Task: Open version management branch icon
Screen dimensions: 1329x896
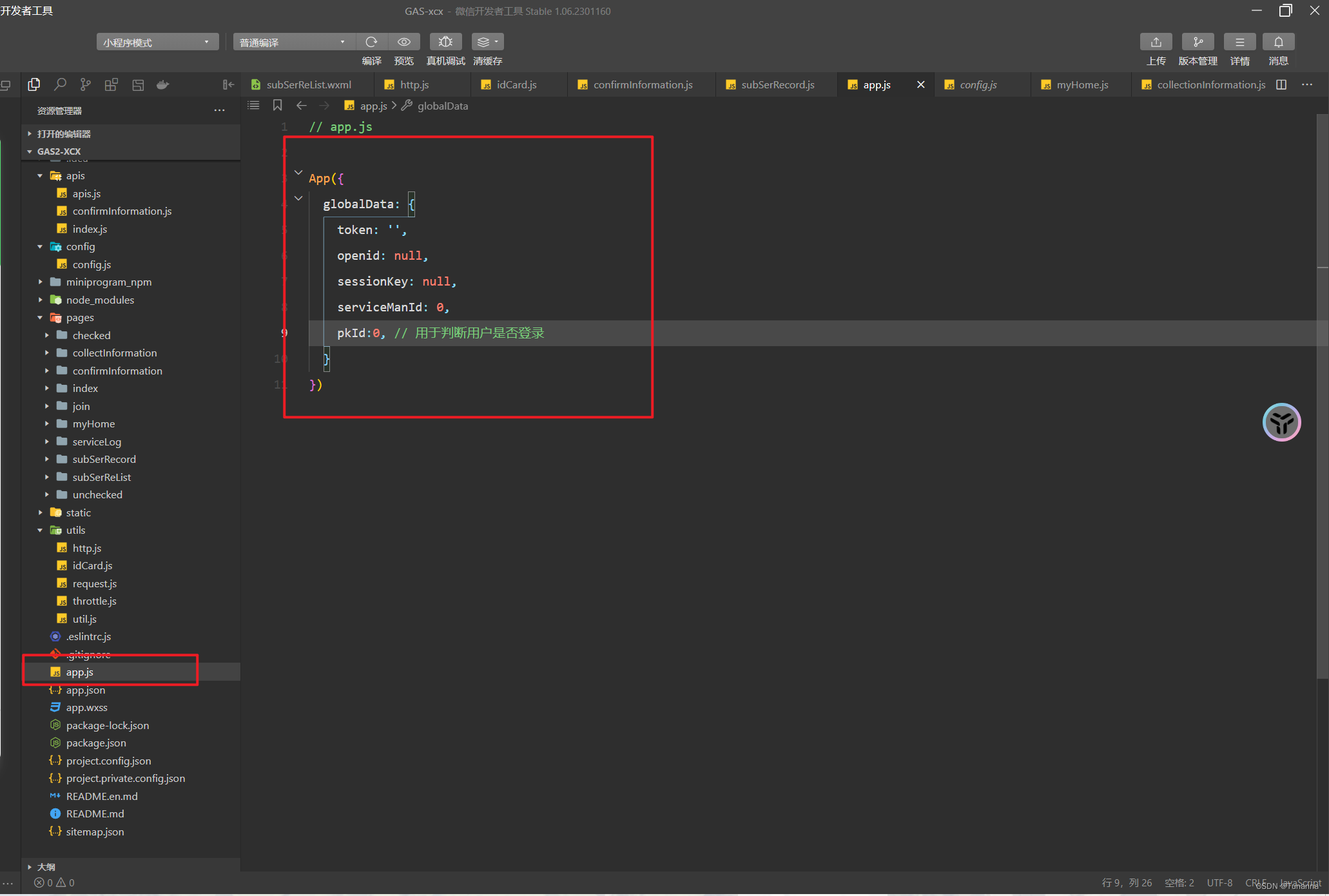Action: click(1198, 42)
